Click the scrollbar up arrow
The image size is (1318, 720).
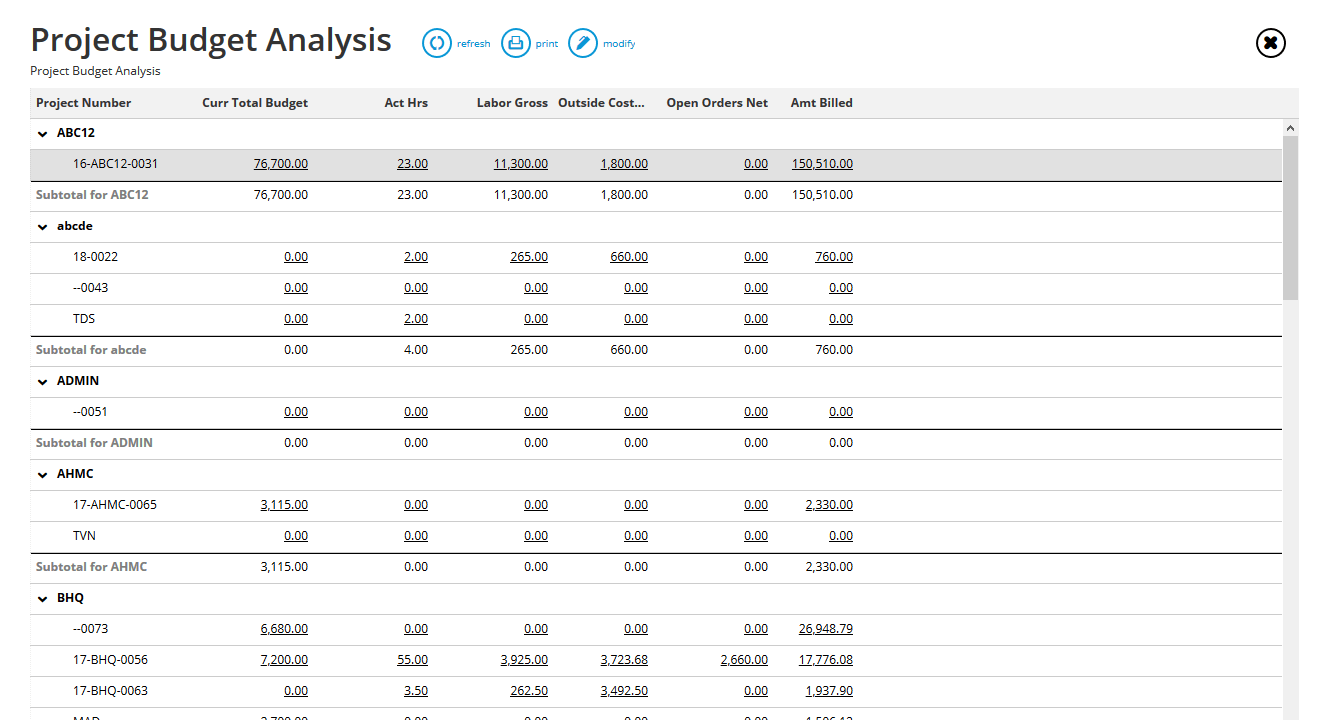[x=1290, y=127]
